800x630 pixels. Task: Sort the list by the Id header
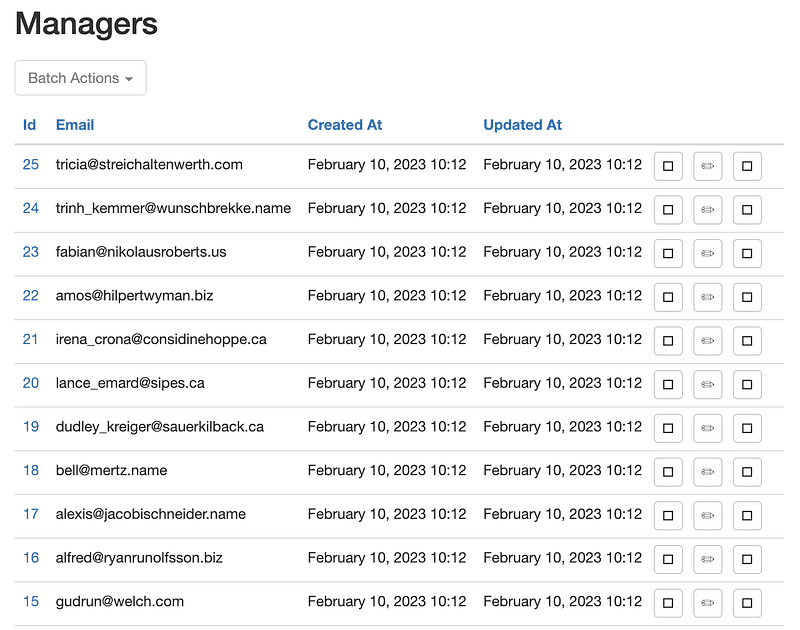[x=30, y=124]
